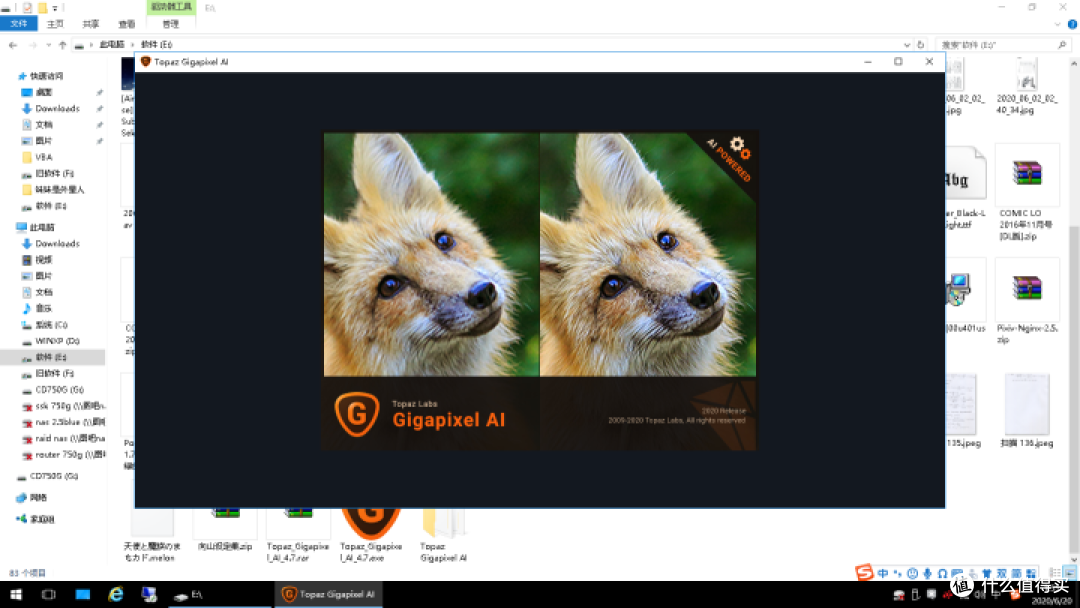The image size is (1080, 608).
Task: Select Topaz_Gigapixel_AI_4.7.exe installer icon
Action: click(371, 523)
